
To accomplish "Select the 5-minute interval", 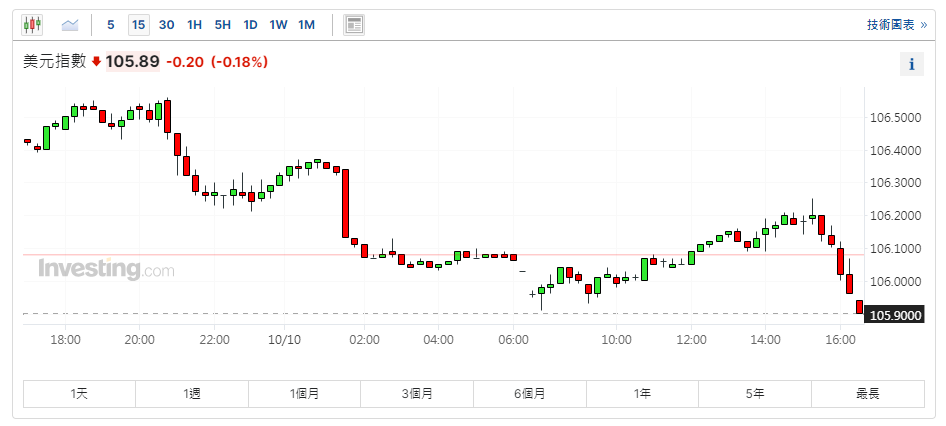I will (x=111, y=24).
